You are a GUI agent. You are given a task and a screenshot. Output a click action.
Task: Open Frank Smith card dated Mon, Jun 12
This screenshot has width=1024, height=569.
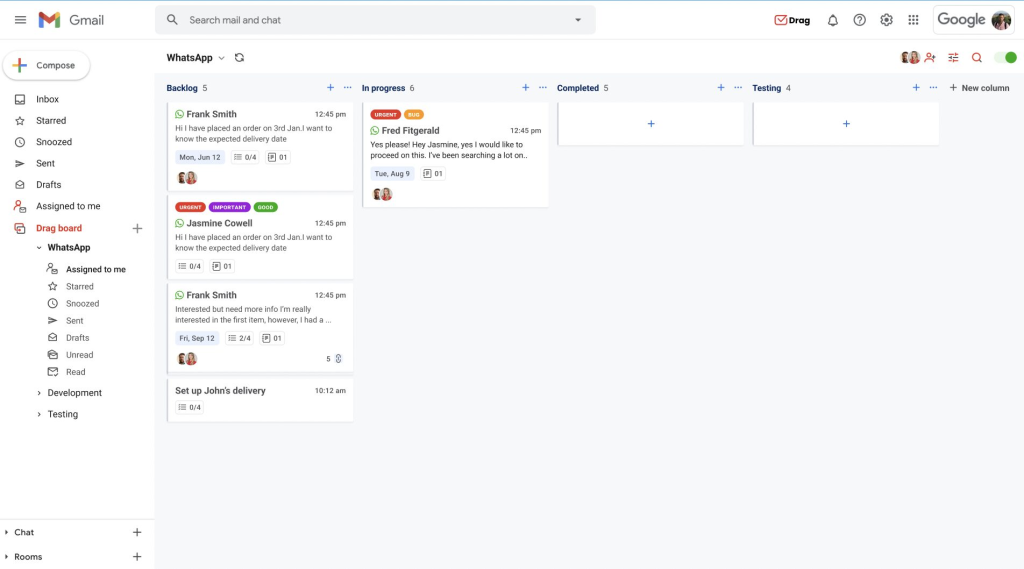click(261, 146)
